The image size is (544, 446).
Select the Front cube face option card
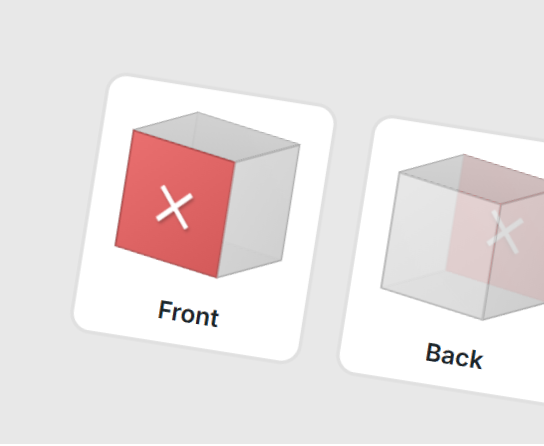click(204, 218)
